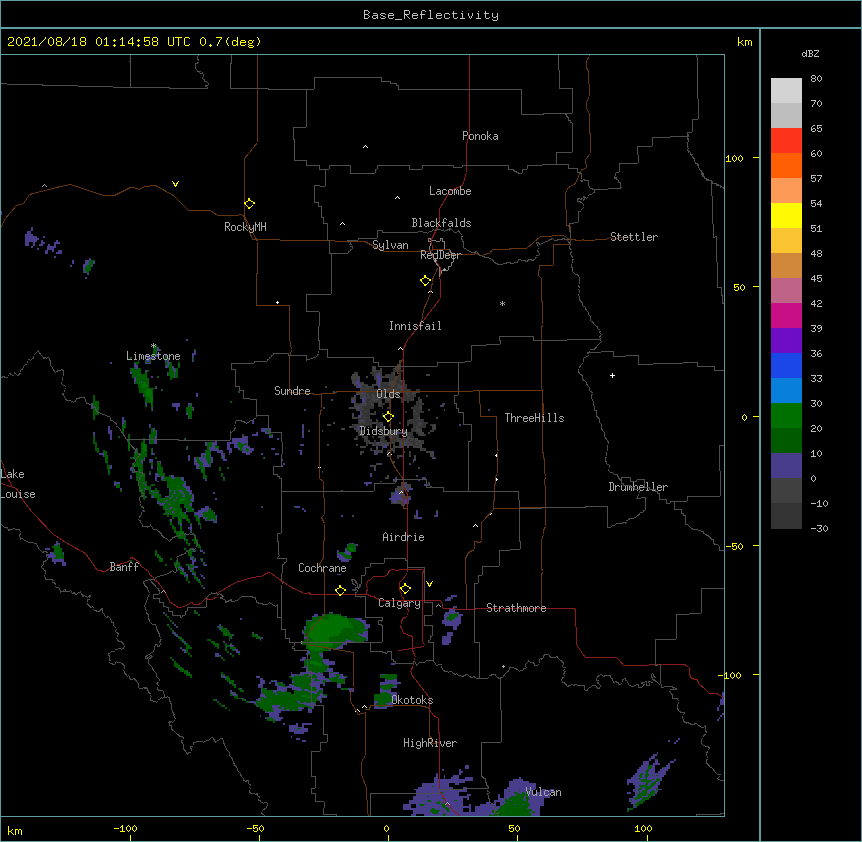Click the Vulcan town label

pyautogui.click(x=543, y=792)
